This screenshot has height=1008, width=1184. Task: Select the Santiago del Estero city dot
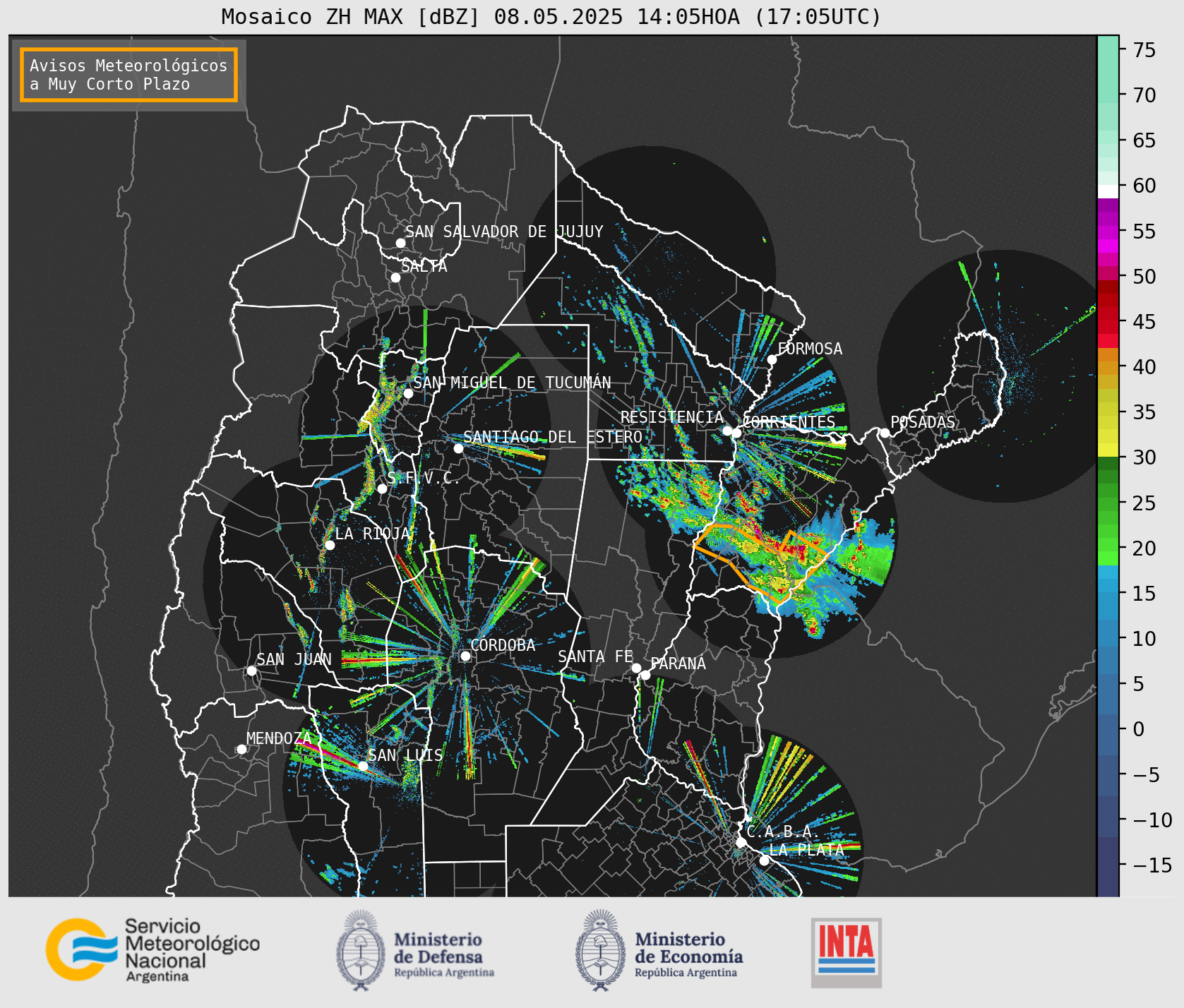(x=458, y=448)
